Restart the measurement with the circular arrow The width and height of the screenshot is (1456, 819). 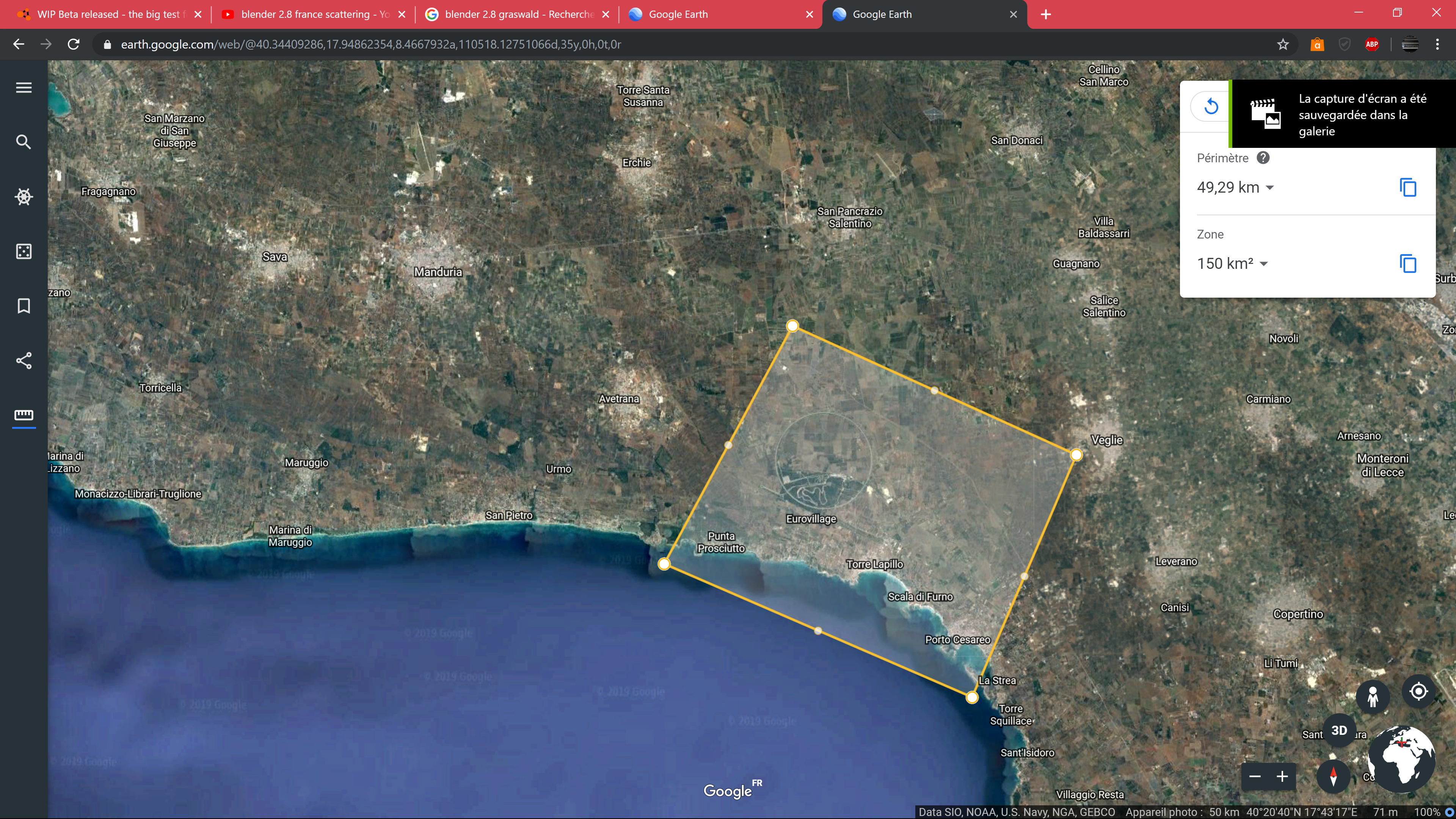[1211, 106]
